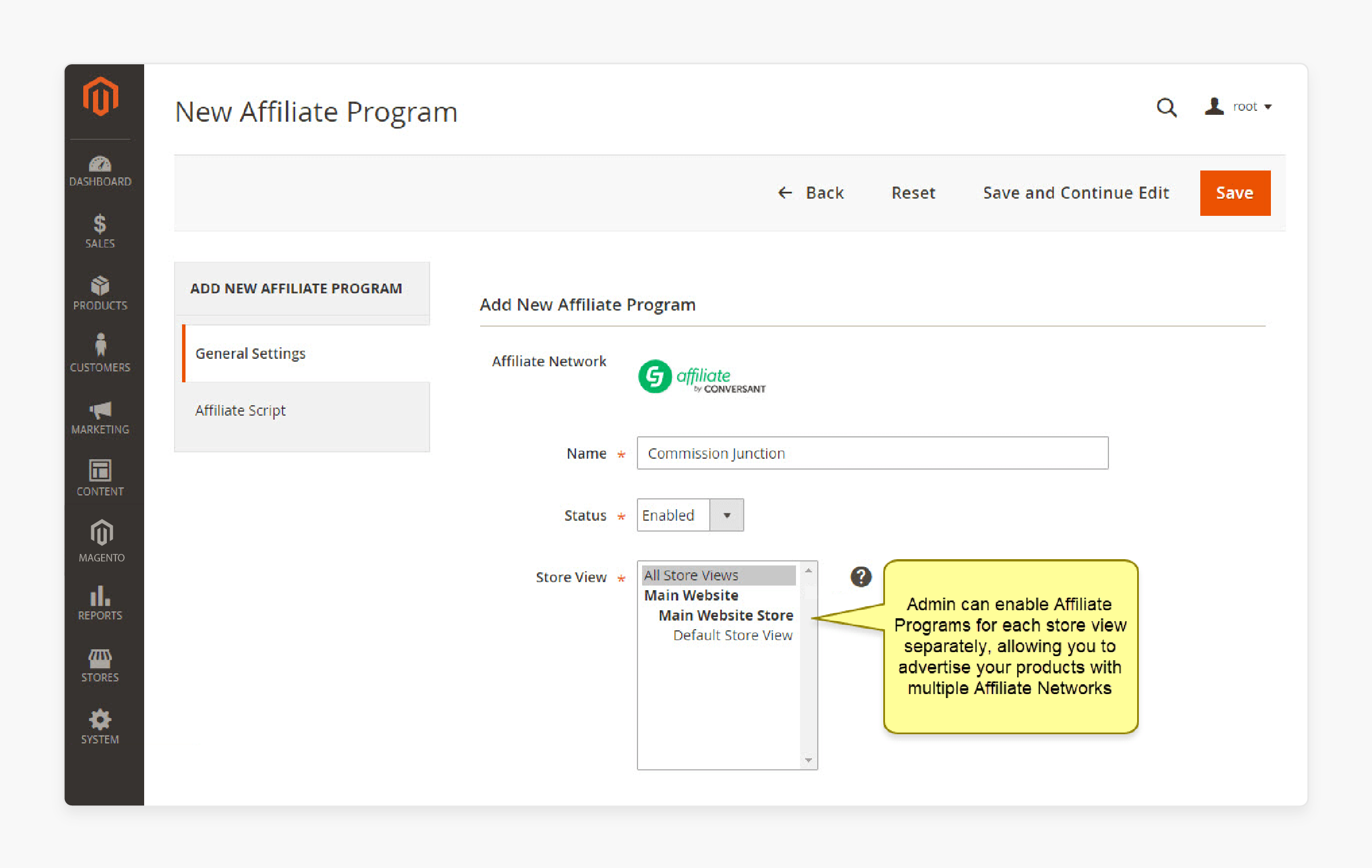This screenshot has width=1372, height=868.
Task: Open the Customers sidebar menu
Action: click(101, 353)
